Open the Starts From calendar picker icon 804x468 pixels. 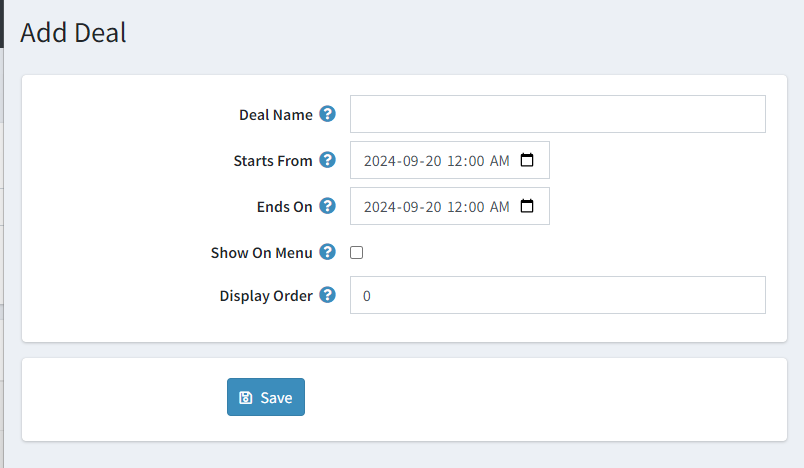point(527,160)
